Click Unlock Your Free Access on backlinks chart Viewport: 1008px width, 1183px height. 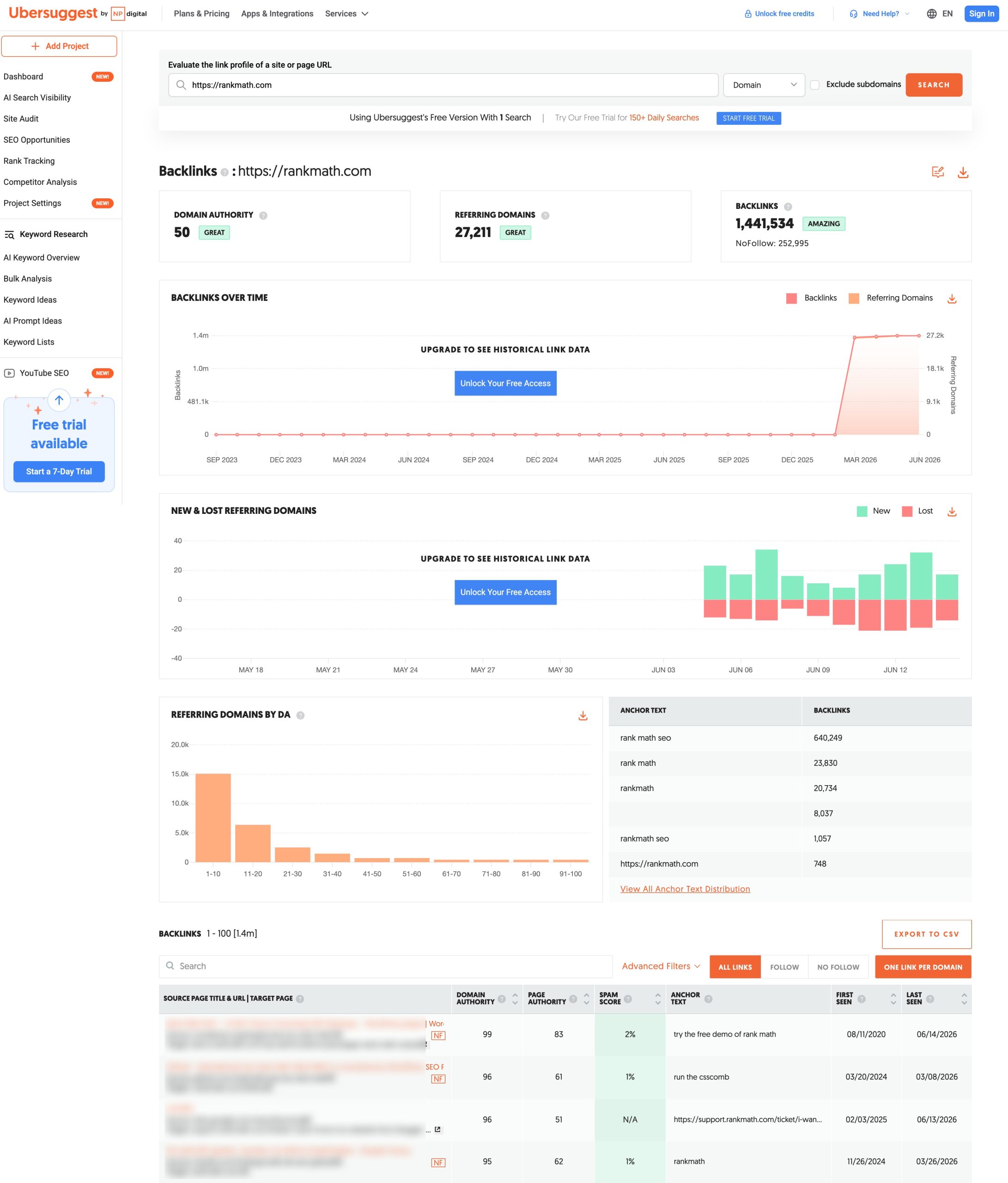point(505,383)
